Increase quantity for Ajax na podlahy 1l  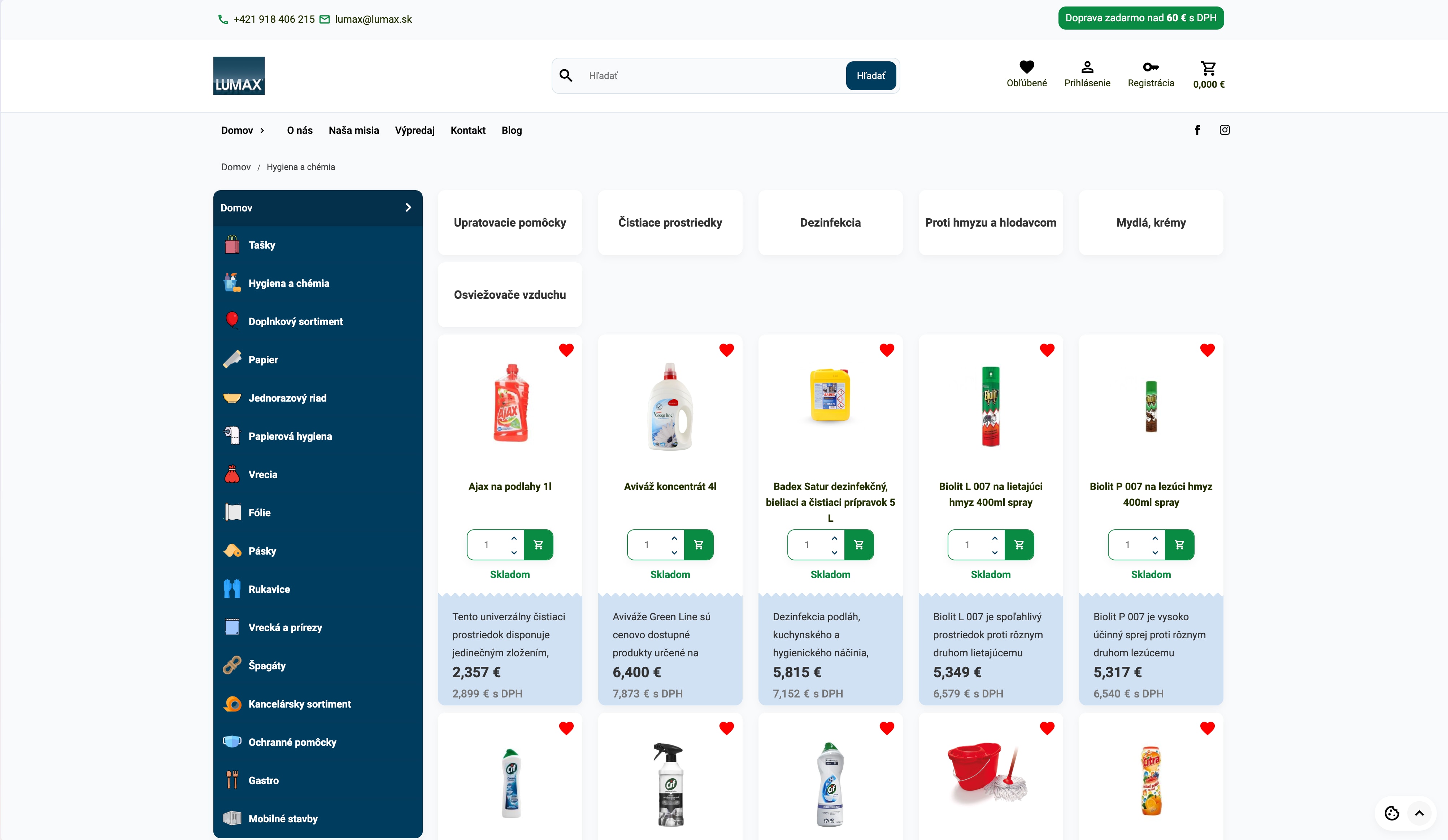[x=514, y=539]
